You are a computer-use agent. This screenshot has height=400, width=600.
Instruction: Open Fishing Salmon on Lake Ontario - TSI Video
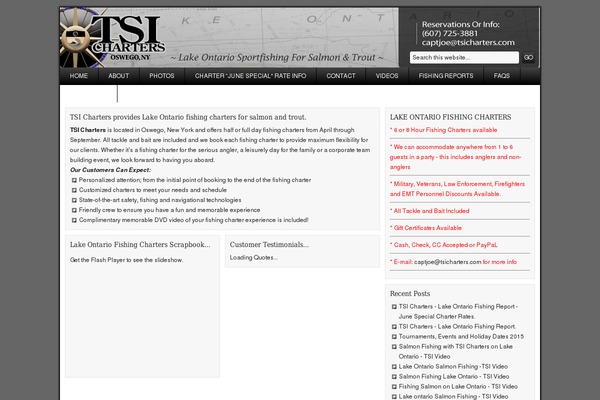click(458, 387)
